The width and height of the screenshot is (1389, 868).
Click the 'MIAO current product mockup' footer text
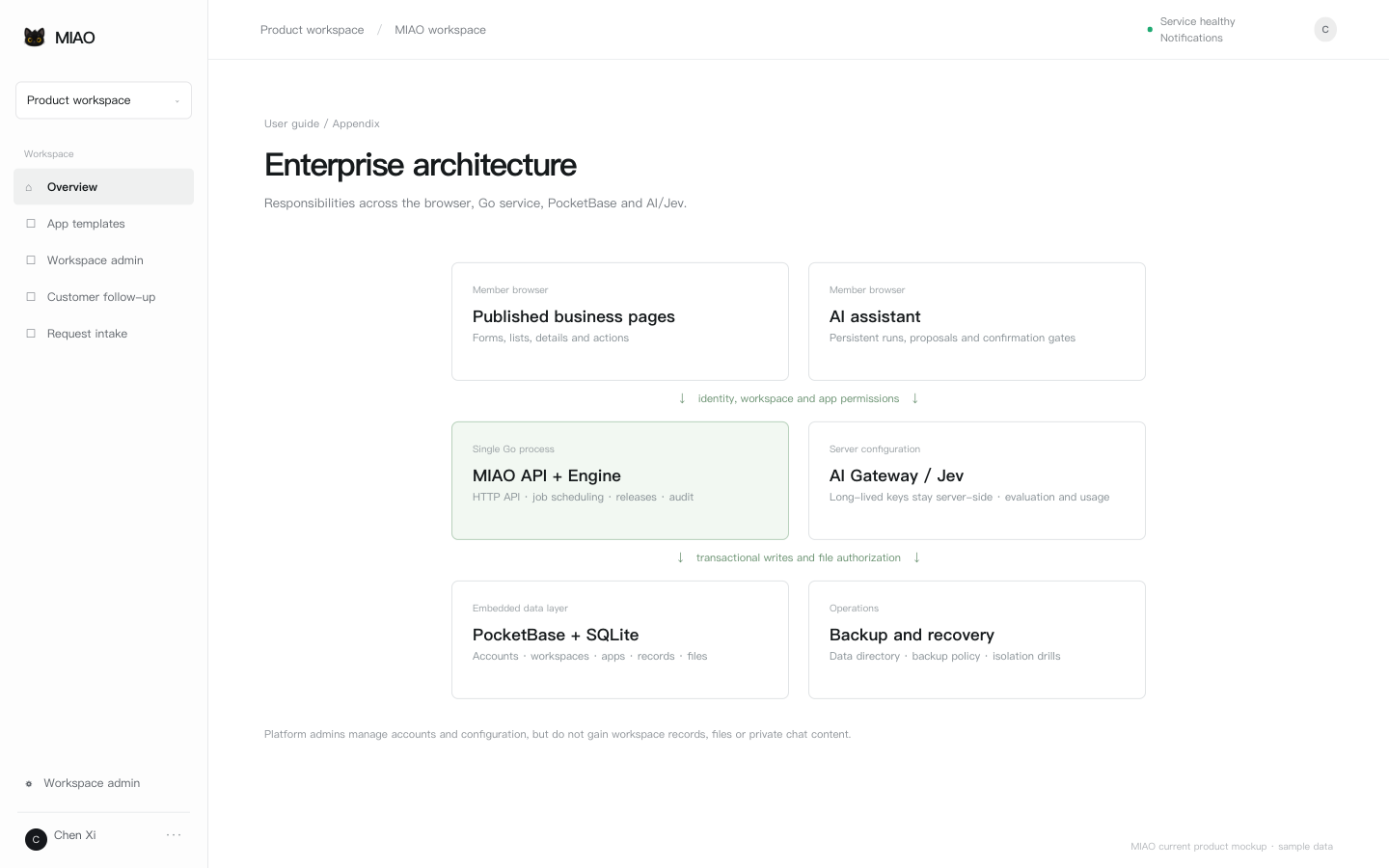click(x=1232, y=847)
